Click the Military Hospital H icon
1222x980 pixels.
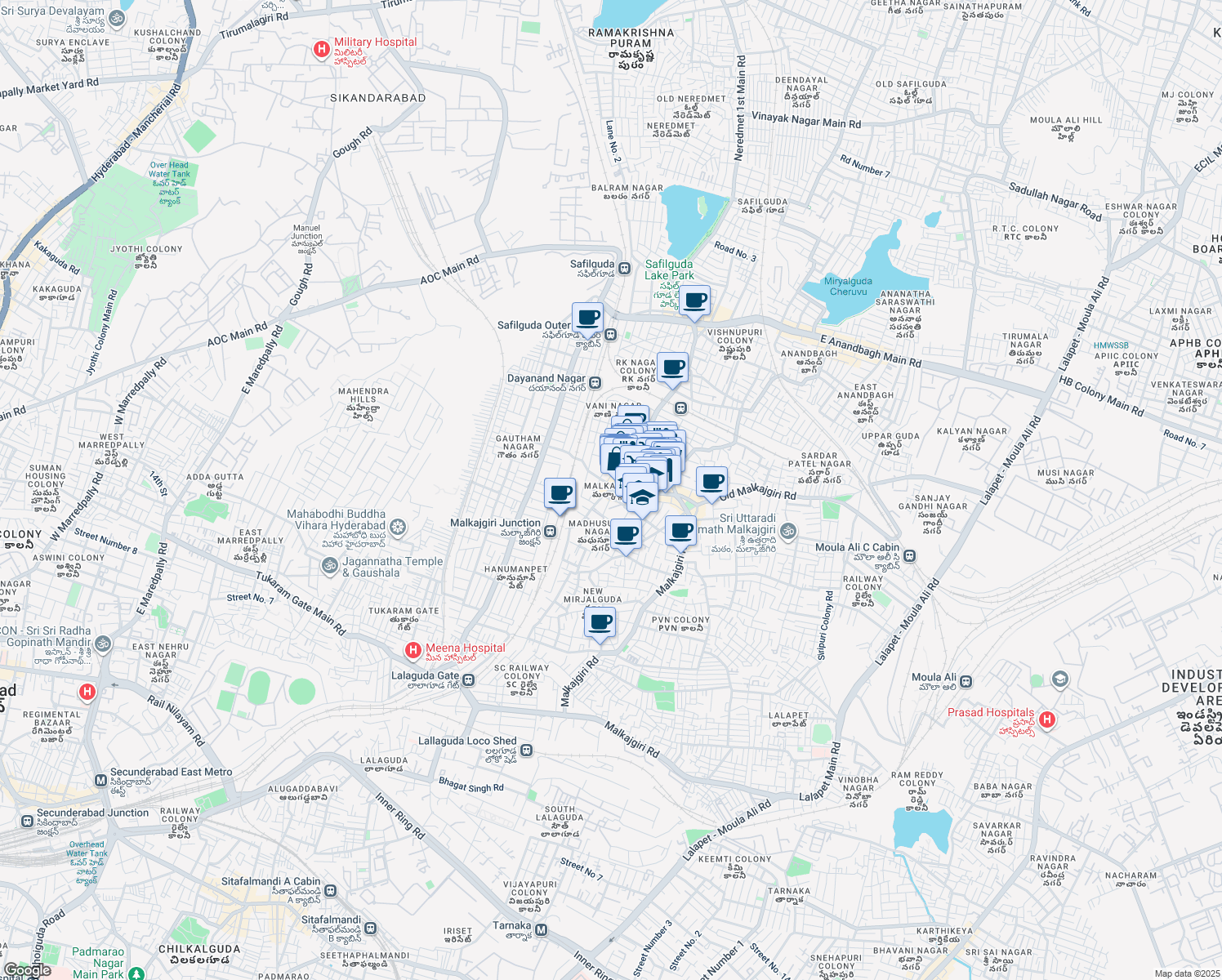click(x=322, y=50)
